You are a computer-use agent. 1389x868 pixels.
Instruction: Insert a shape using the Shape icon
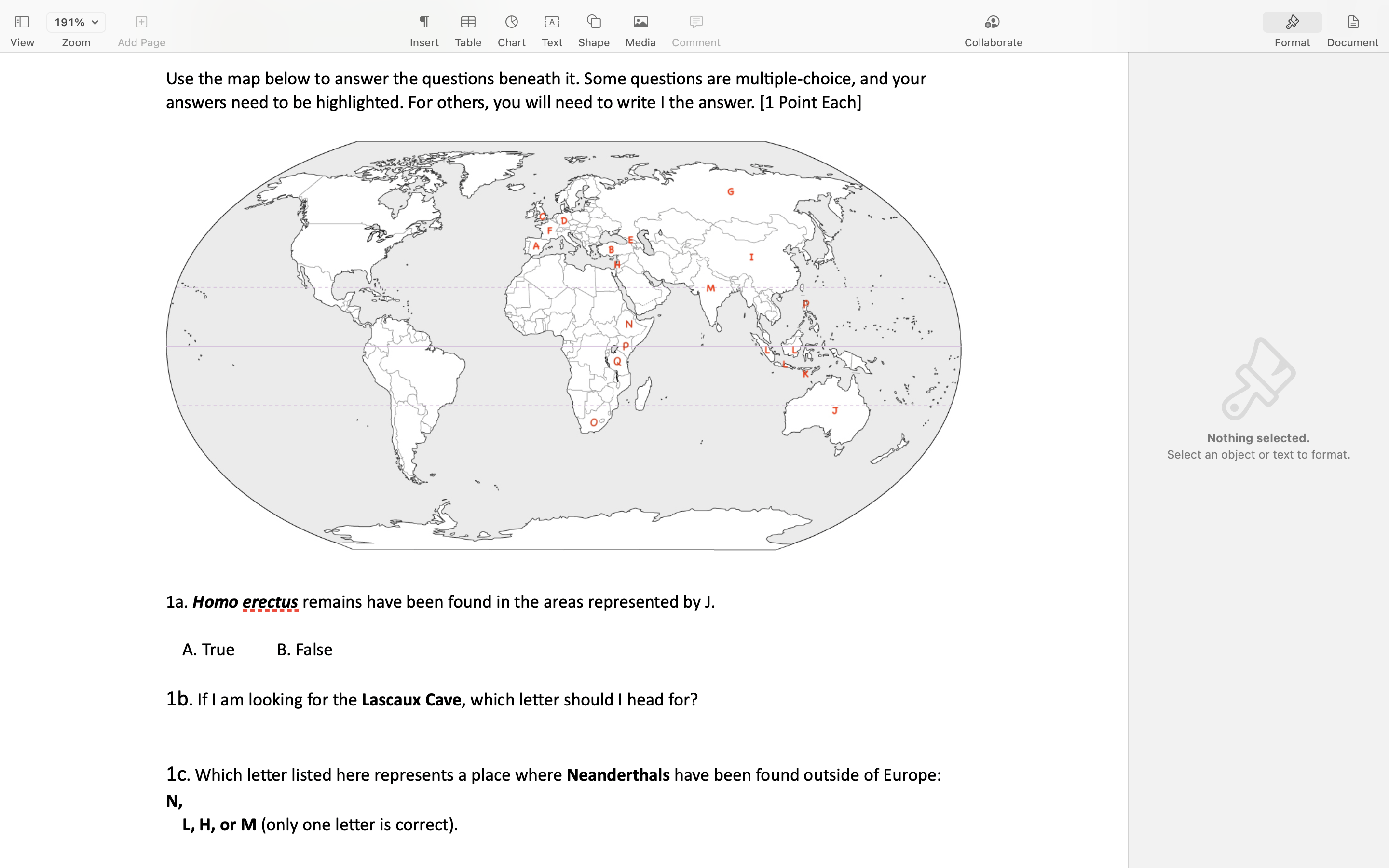click(x=594, y=22)
